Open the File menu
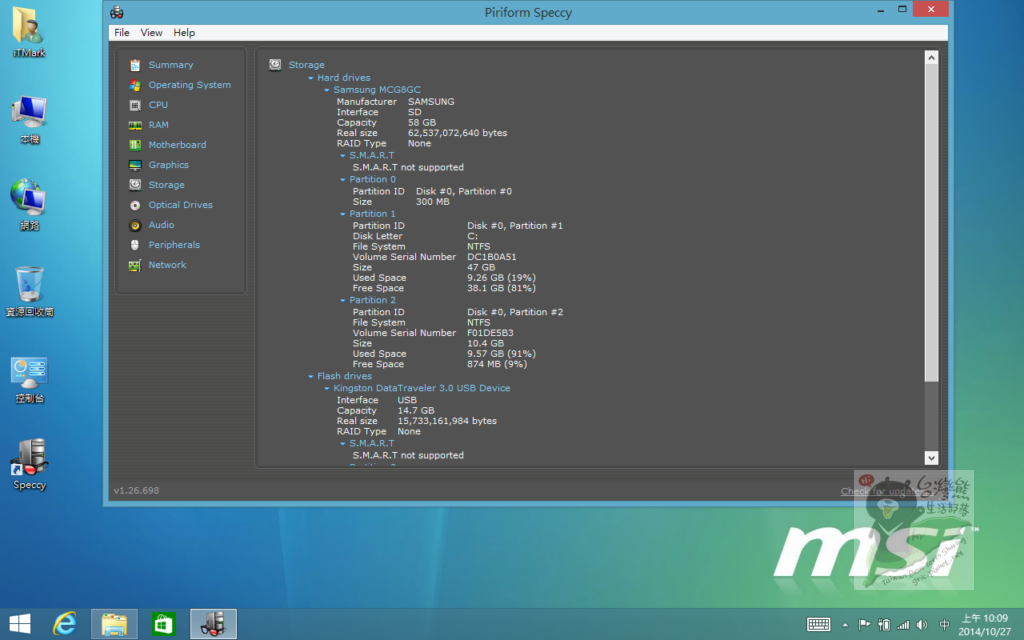The height and width of the screenshot is (640, 1024). click(122, 33)
